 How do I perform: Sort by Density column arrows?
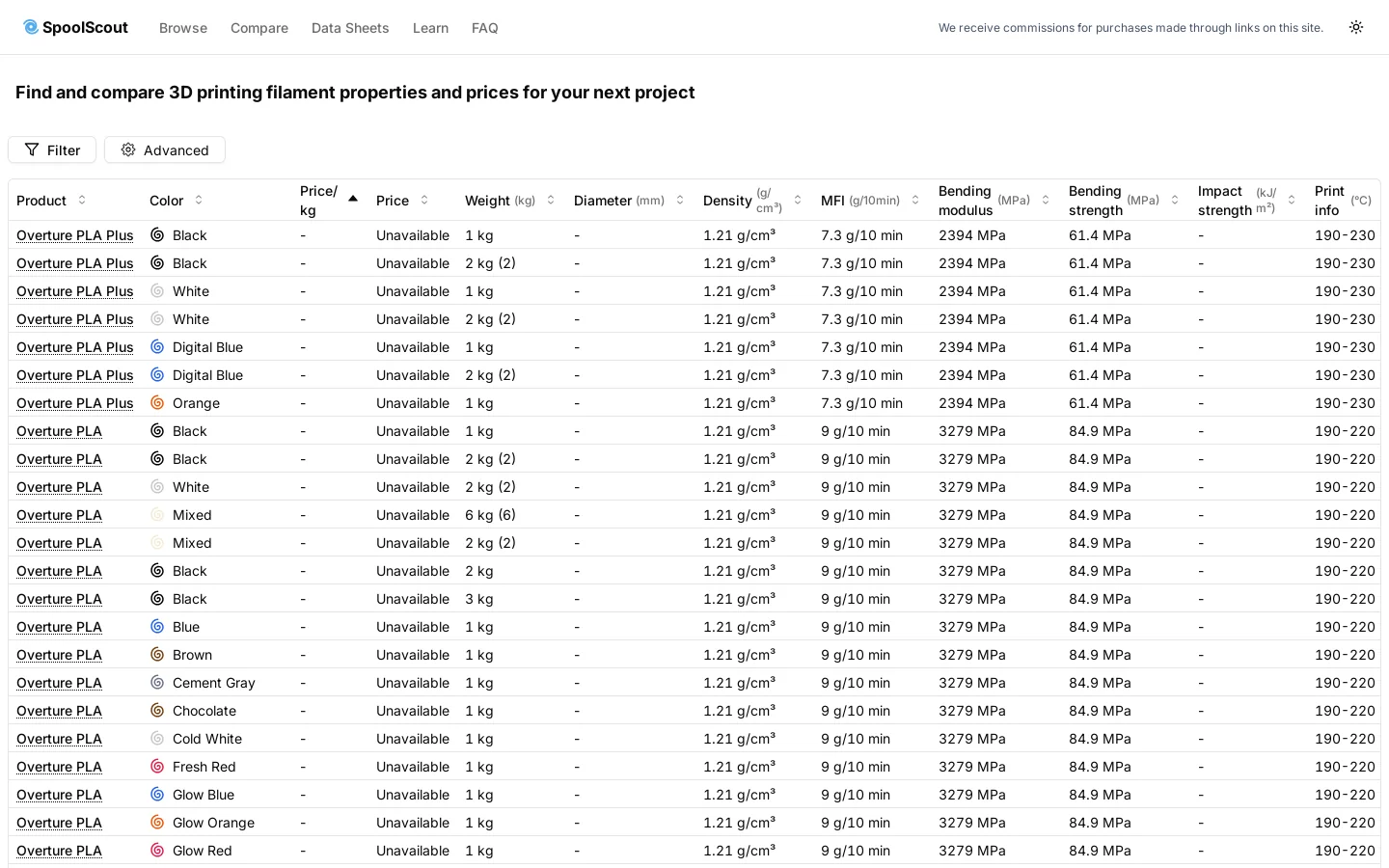click(798, 200)
